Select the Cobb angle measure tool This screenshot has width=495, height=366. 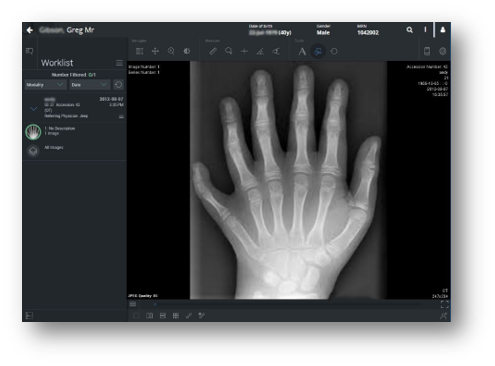pos(276,51)
